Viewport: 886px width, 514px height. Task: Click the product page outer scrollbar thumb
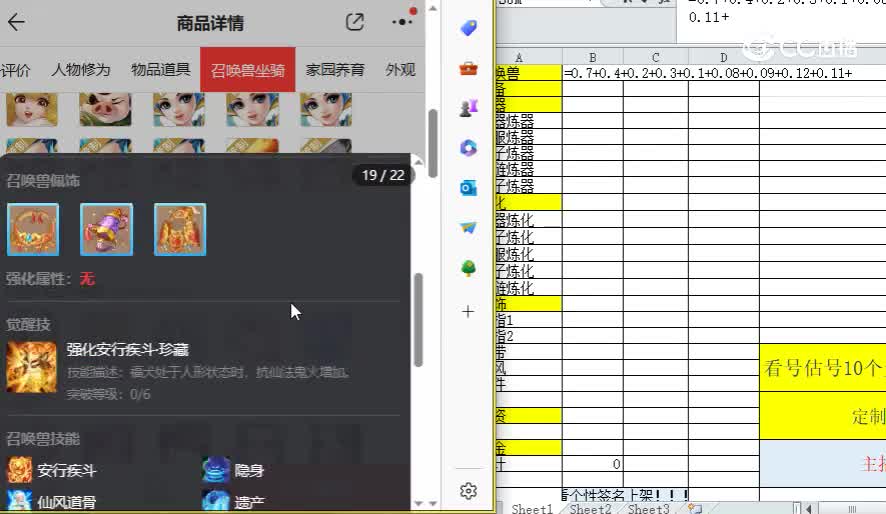click(433, 143)
